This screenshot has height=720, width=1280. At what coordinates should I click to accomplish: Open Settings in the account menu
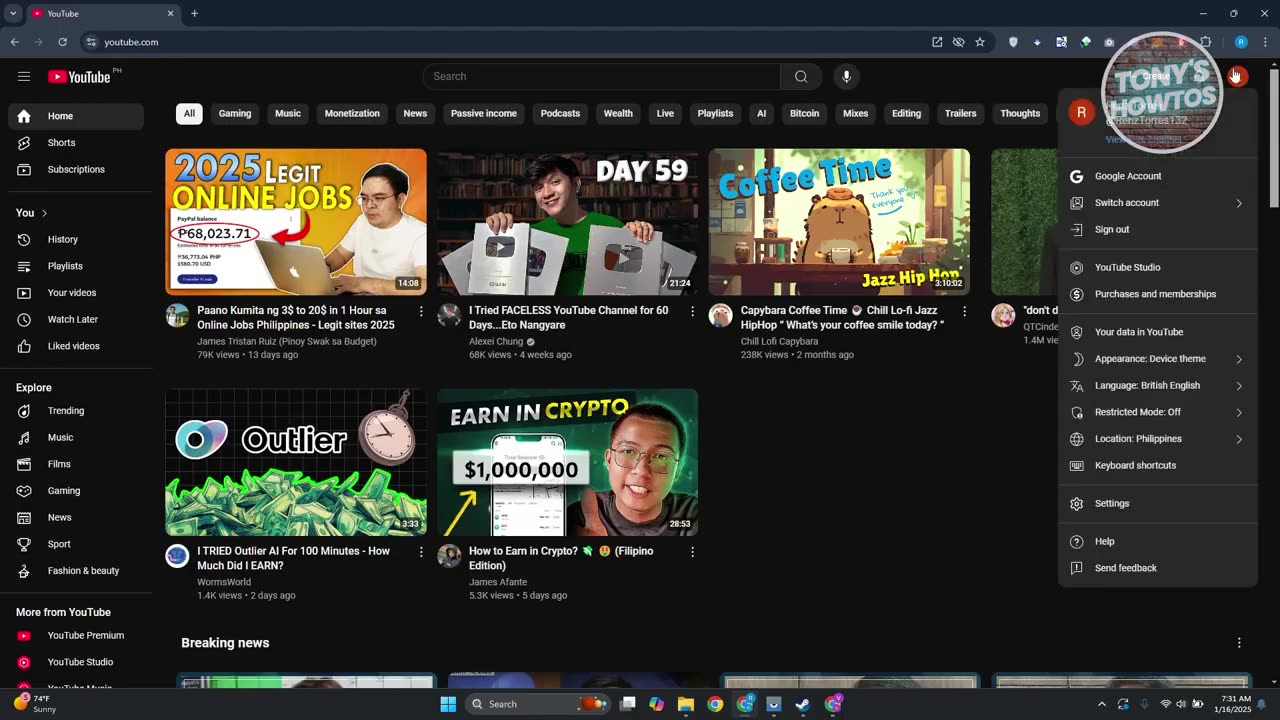1157,504
